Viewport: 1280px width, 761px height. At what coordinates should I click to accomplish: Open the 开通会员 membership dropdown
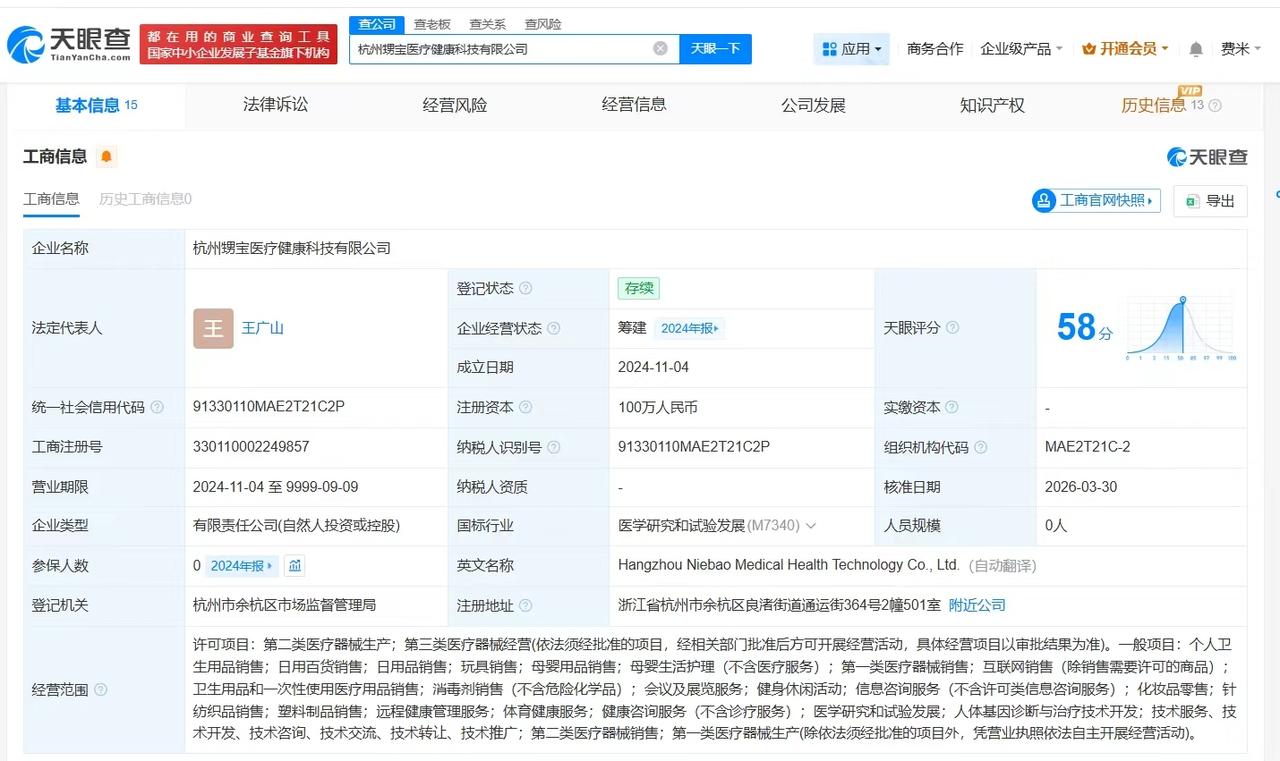1125,48
